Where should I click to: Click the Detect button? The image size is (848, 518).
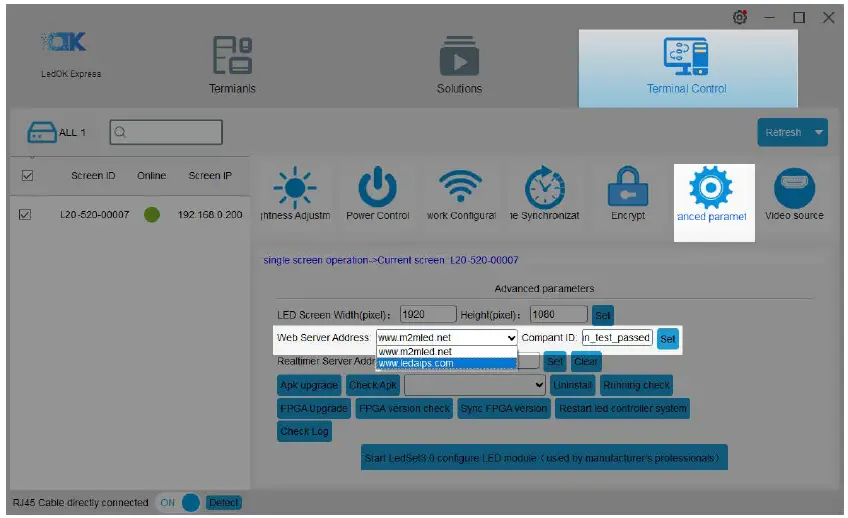(223, 503)
